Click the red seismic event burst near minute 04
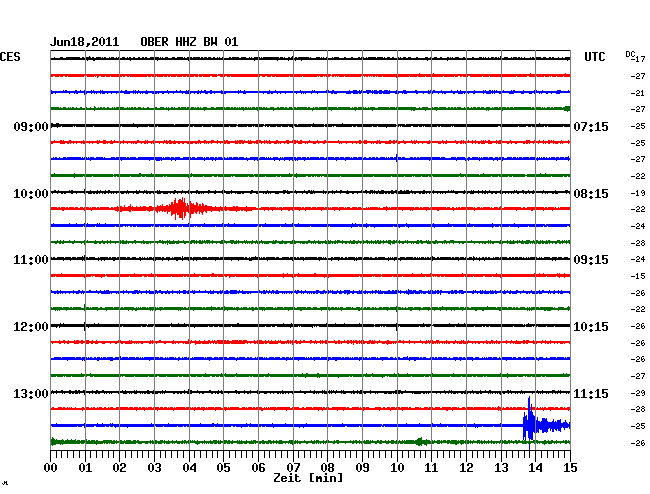 [x=181, y=208]
